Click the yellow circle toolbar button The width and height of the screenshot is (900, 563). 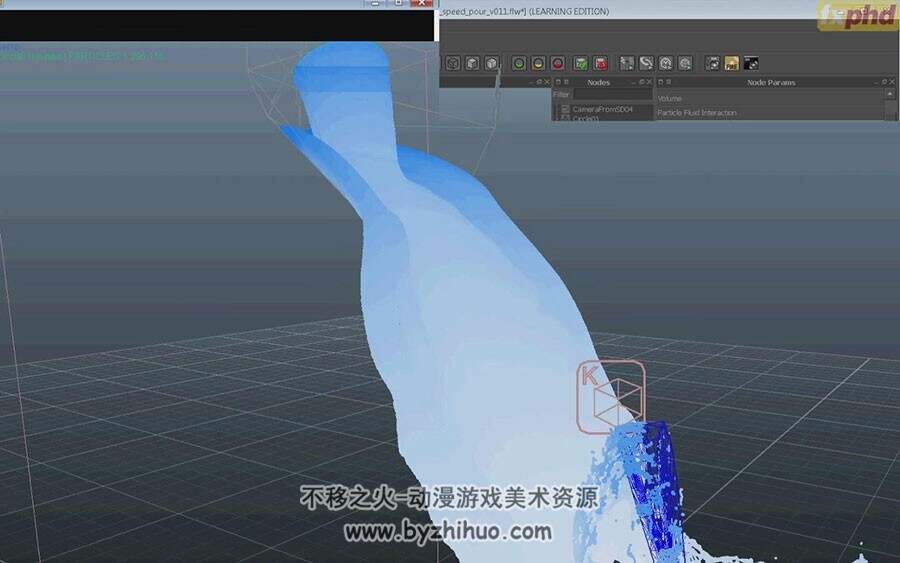tap(538, 63)
